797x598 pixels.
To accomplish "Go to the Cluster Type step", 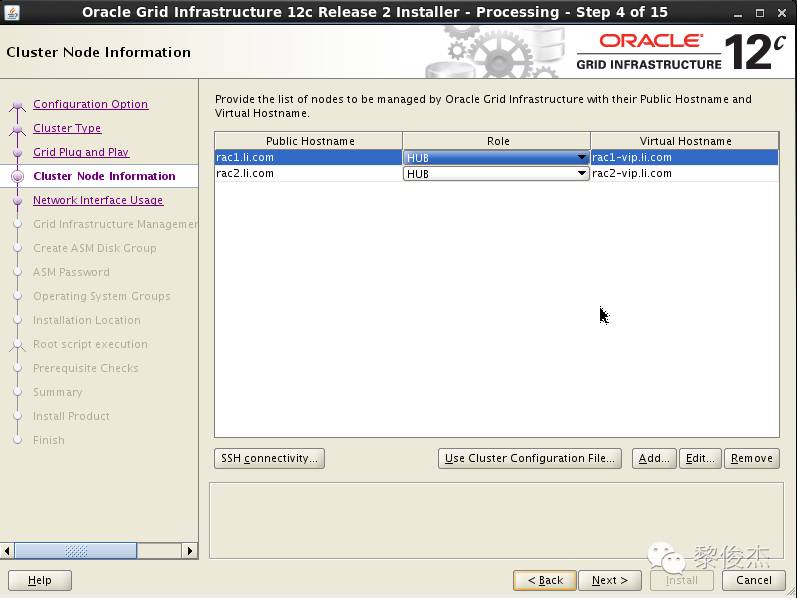I will [67, 128].
